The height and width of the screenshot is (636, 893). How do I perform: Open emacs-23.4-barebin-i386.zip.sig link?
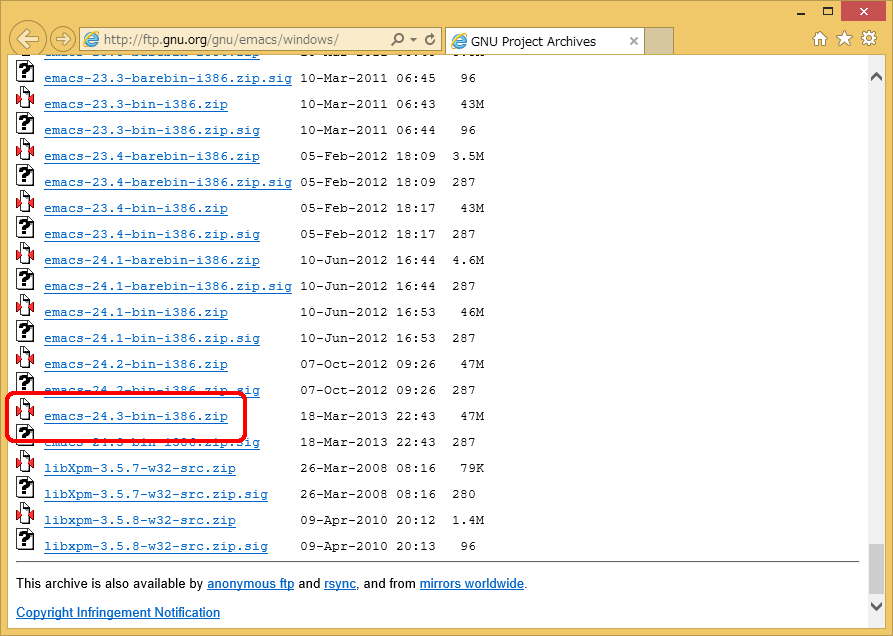168,182
